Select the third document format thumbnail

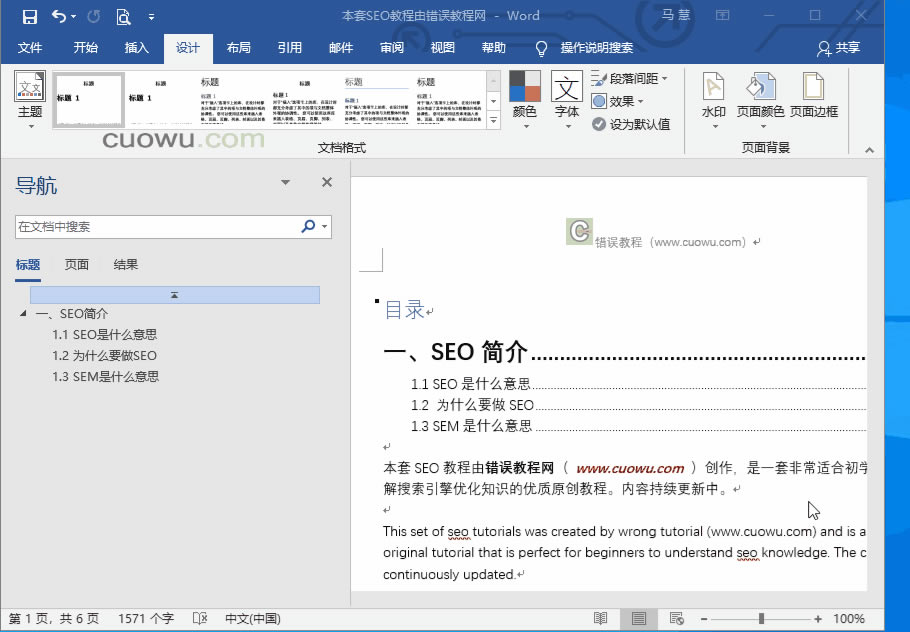[x=233, y=100]
